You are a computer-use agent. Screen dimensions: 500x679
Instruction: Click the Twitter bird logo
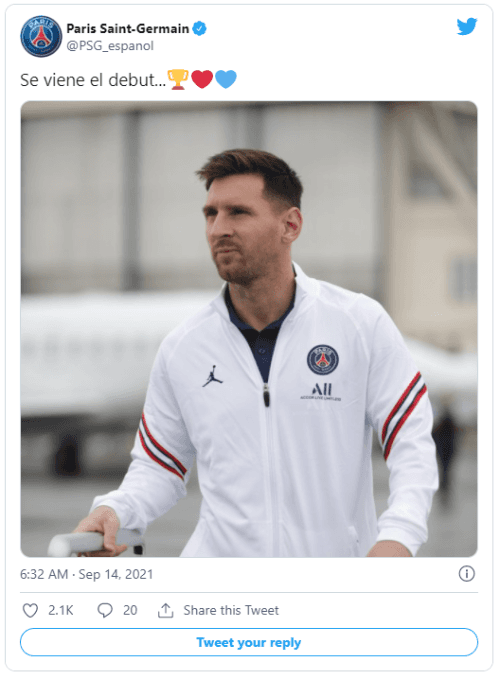pos(467,27)
